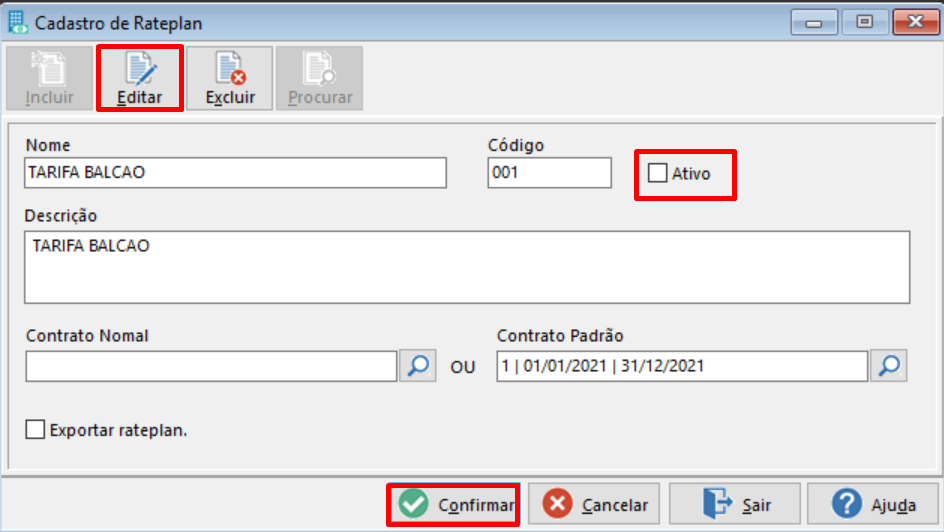This screenshot has height=532, width=944.
Task: Click the Cancelar button
Action: coord(594,504)
